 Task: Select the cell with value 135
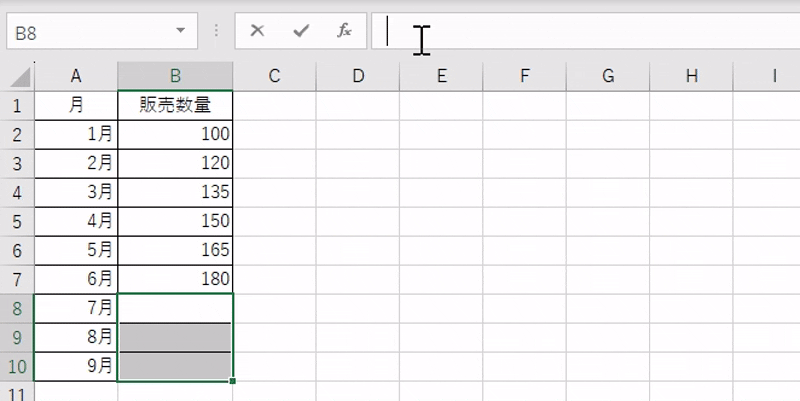[175, 193]
